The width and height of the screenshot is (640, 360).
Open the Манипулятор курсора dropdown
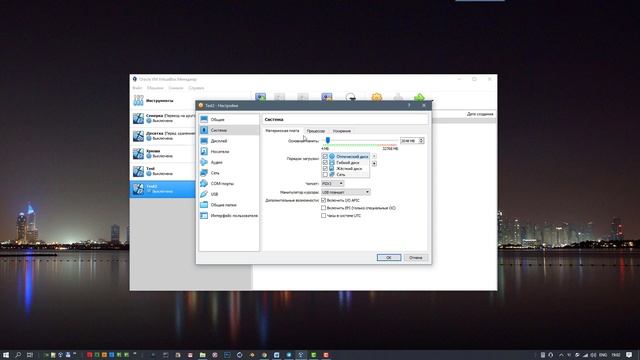[345, 192]
